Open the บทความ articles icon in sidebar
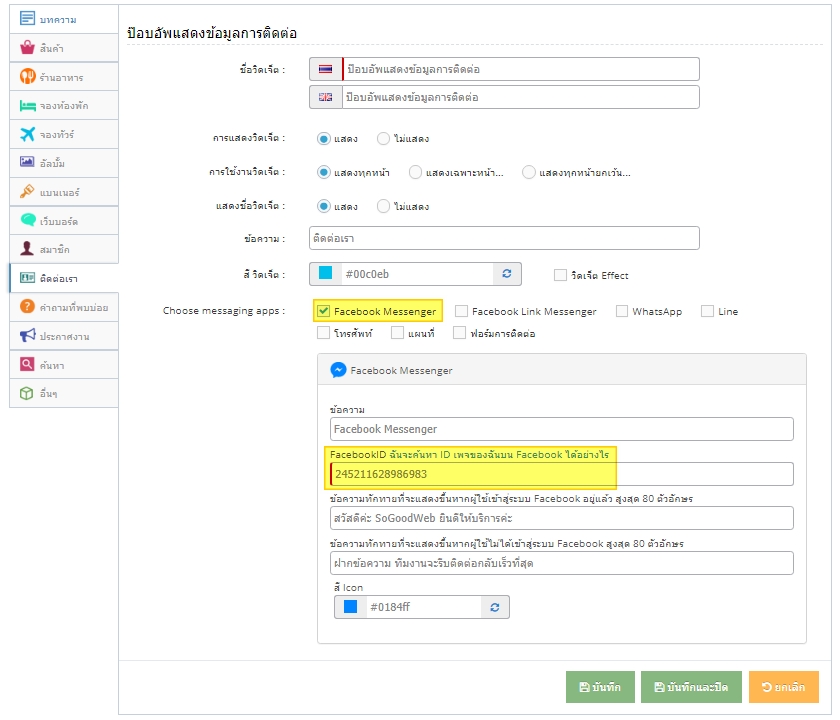 tap(27, 19)
